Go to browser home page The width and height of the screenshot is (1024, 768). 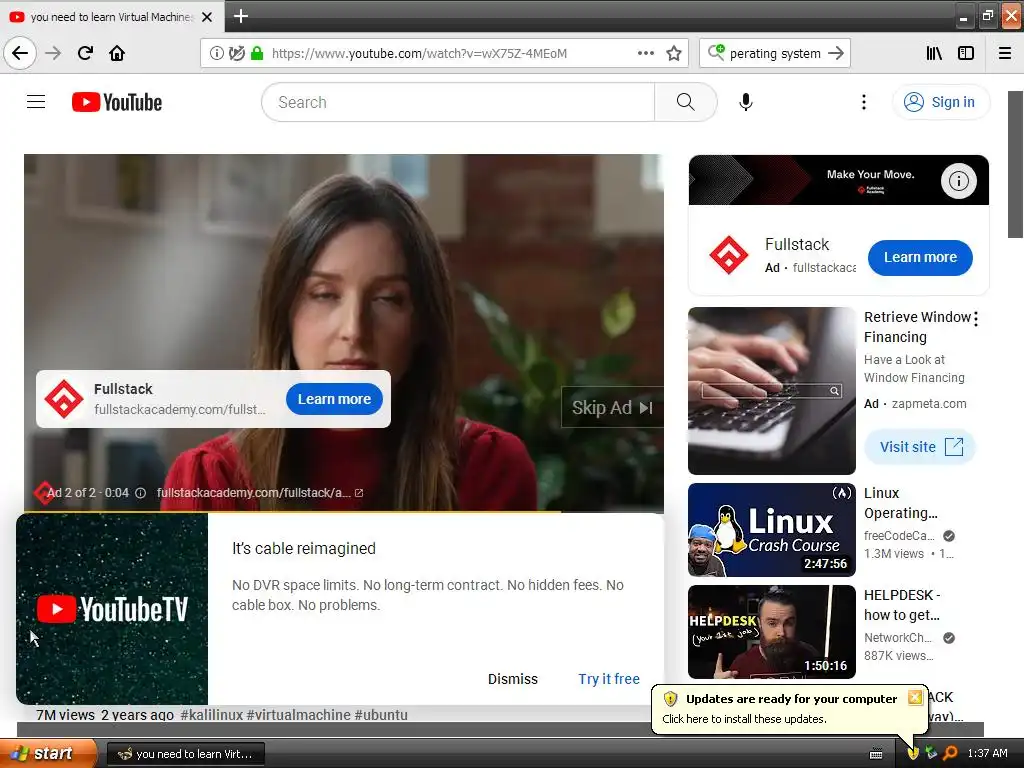pyautogui.click(x=117, y=53)
